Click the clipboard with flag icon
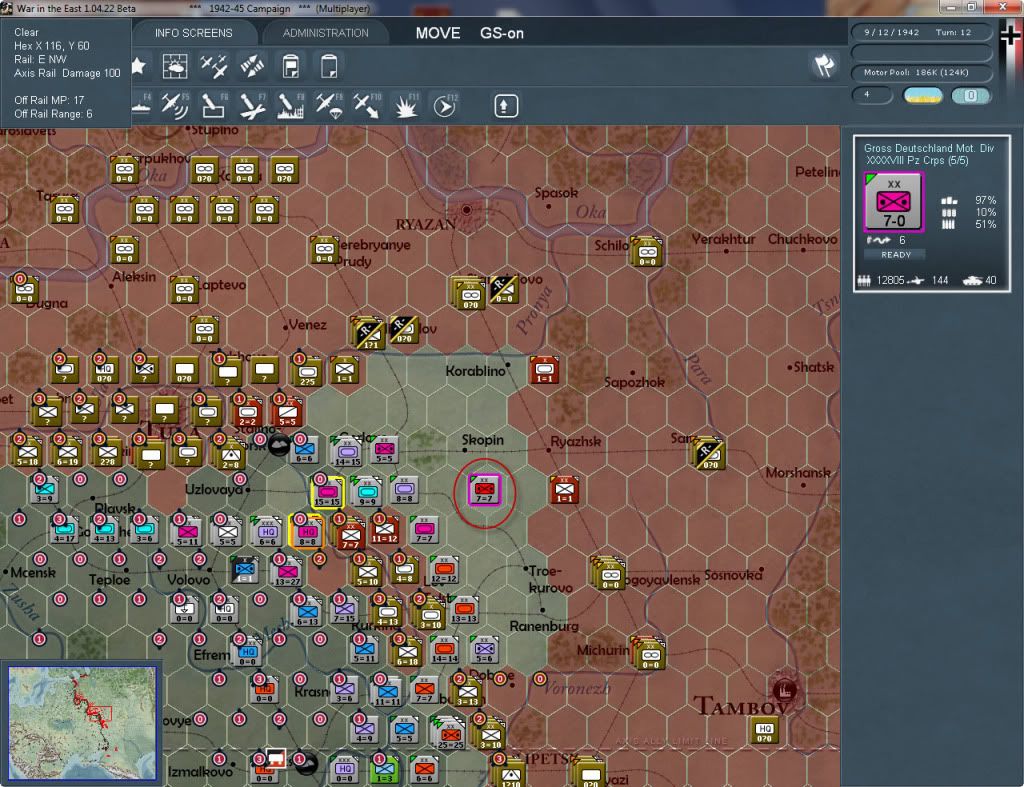 291,66
